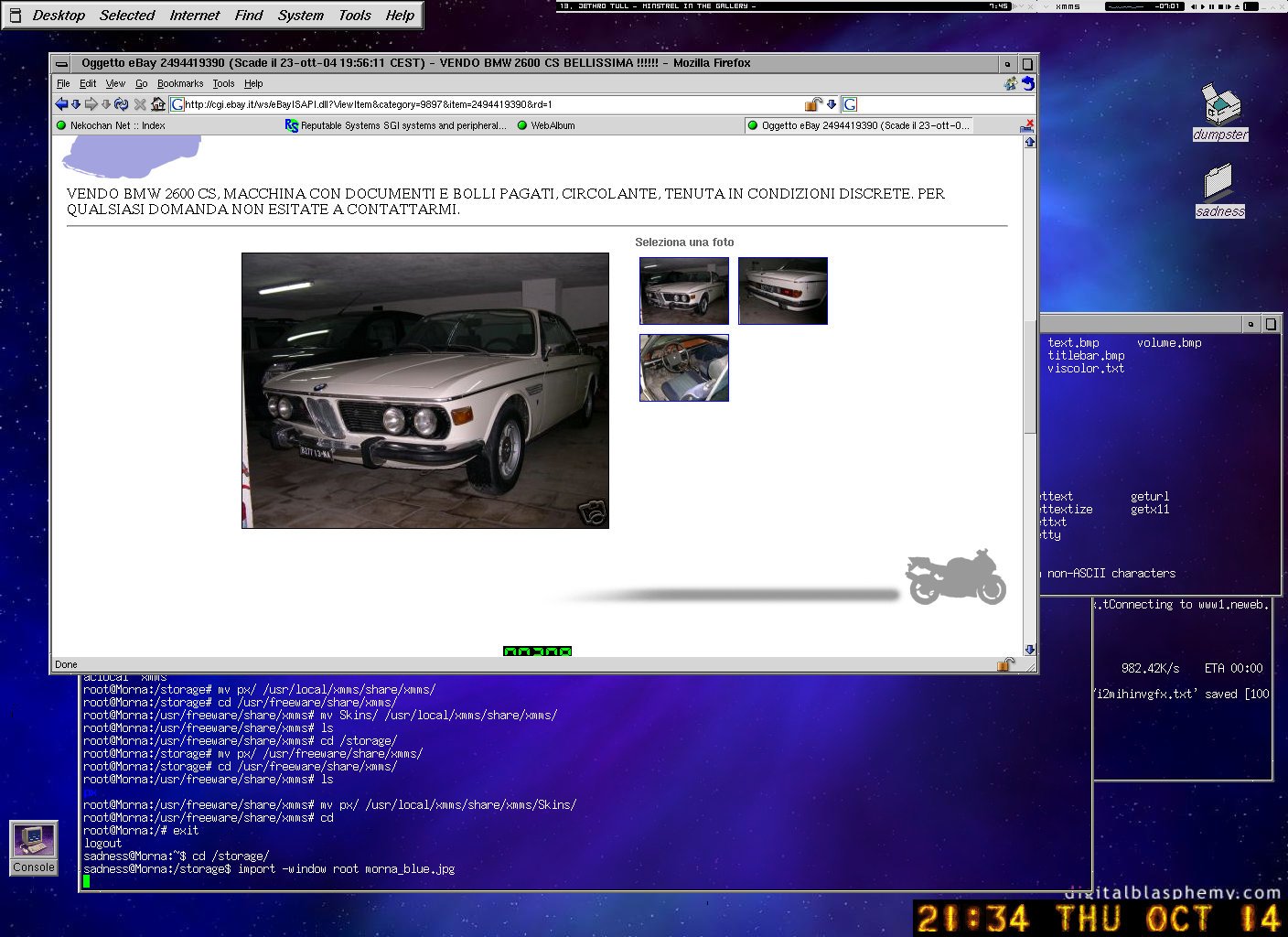1288x937 pixels.
Task: Select interior BMW thumbnail photo
Action: (684, 368)
